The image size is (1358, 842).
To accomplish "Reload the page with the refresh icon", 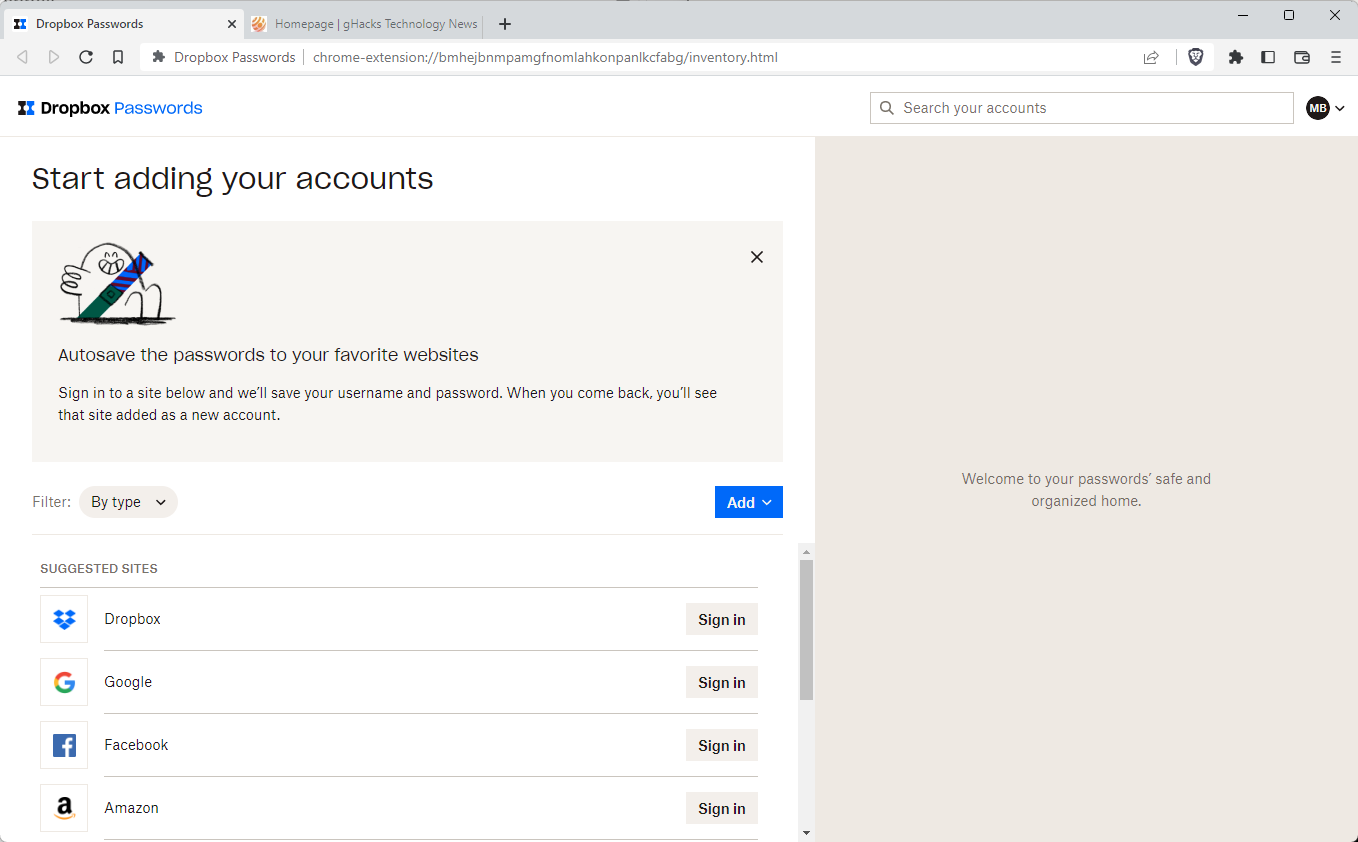I will click(86, 57).
